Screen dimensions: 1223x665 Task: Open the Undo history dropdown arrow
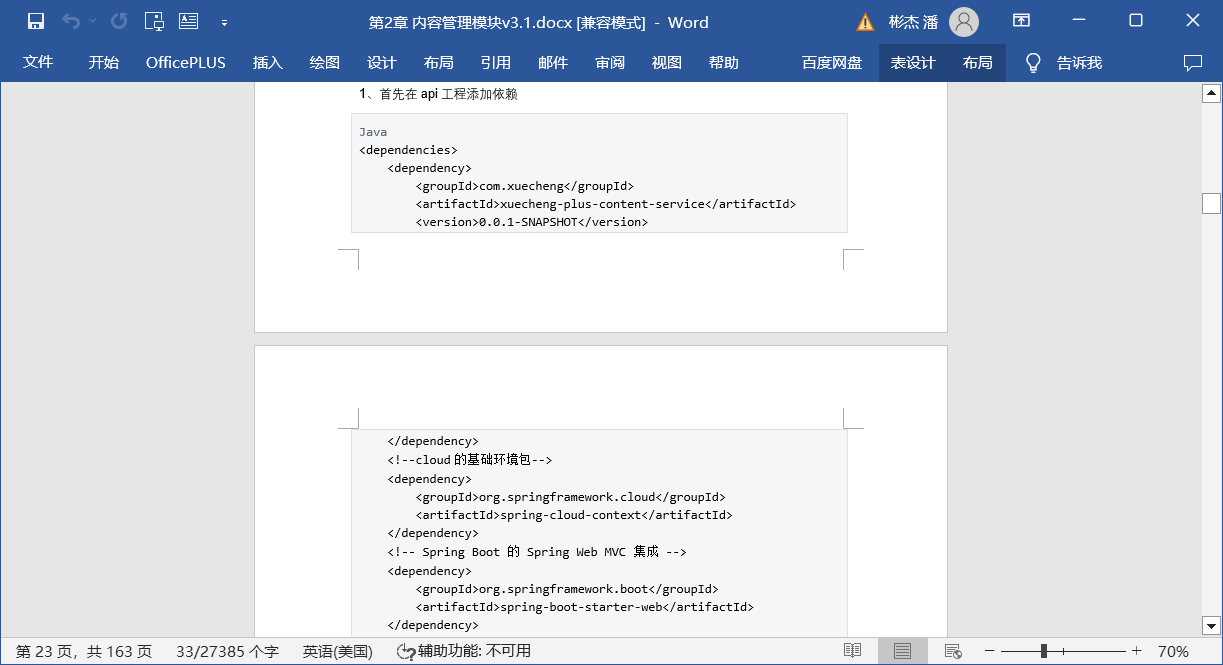(x=93, y=21)
